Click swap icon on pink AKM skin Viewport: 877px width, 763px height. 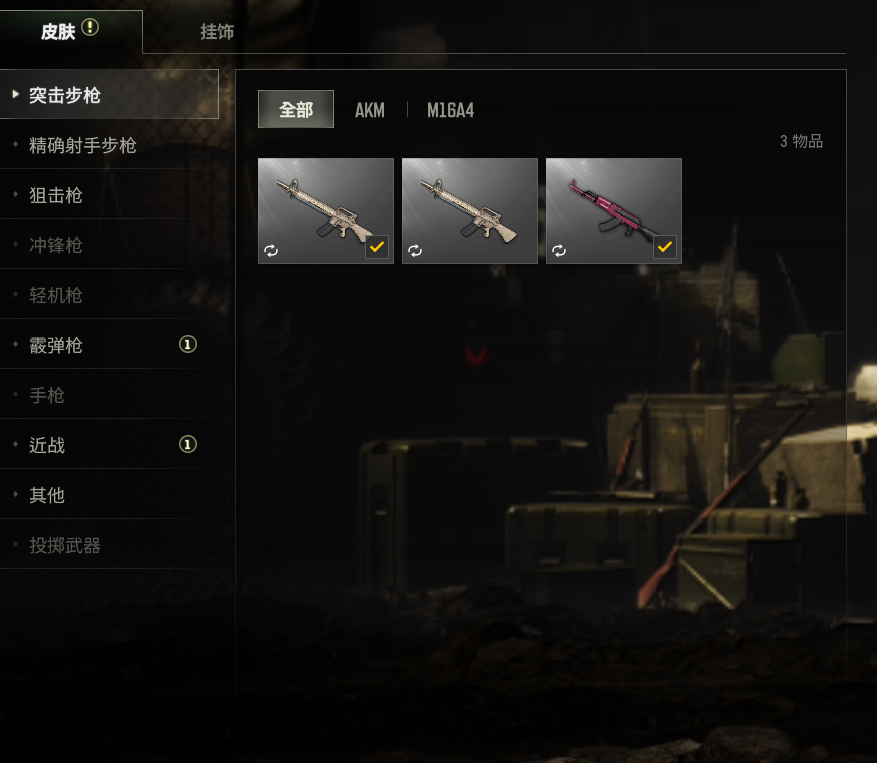point(559,251)
